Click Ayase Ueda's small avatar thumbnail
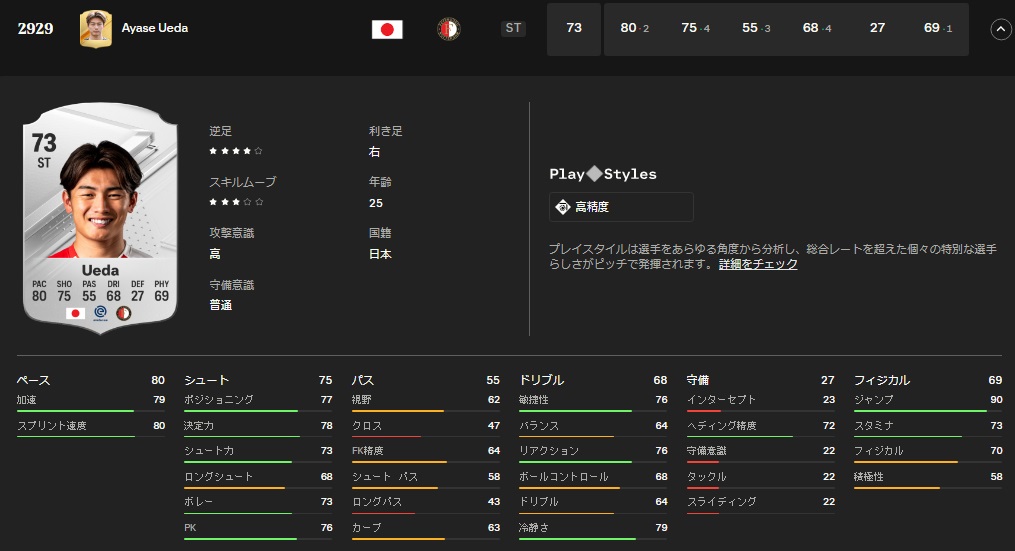This screenshot has width=1015, height=551. 96,29
